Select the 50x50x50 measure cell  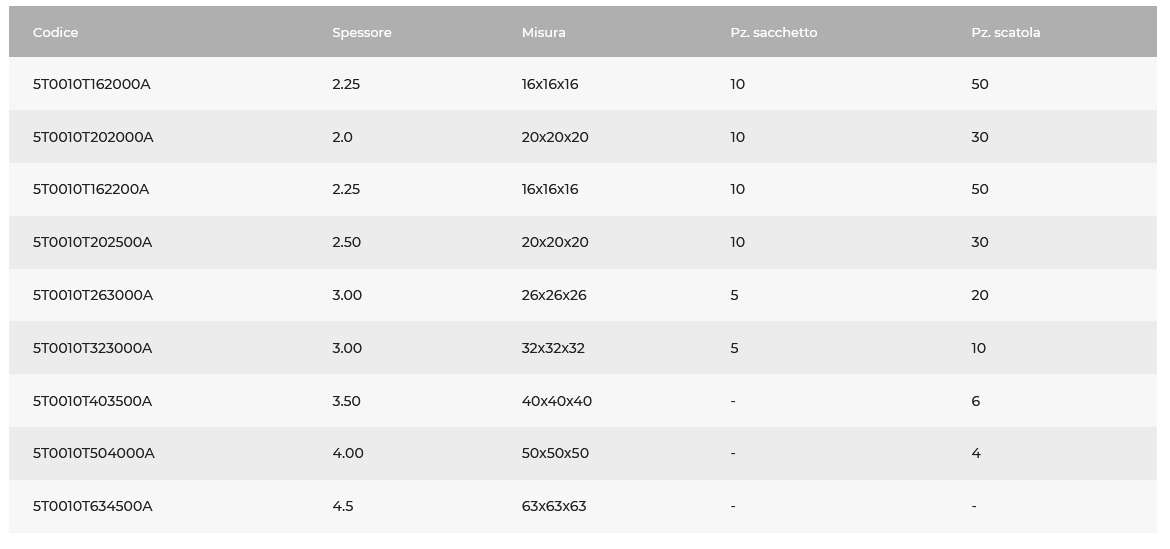click(x=555, y=454)
